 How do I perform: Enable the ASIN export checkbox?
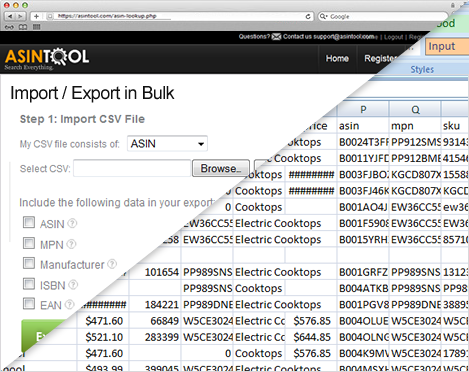[29, 222]
